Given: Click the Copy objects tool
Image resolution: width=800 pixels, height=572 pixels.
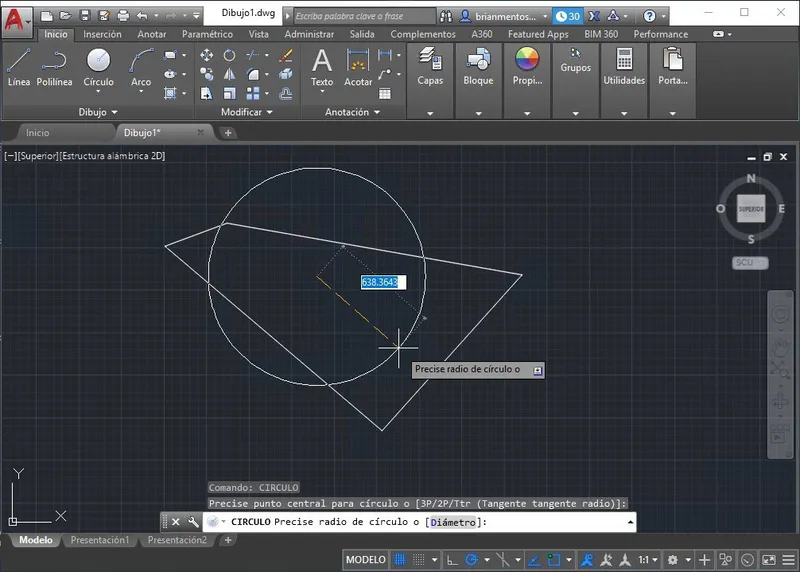Looking at the screenshot, I should 207,74.
